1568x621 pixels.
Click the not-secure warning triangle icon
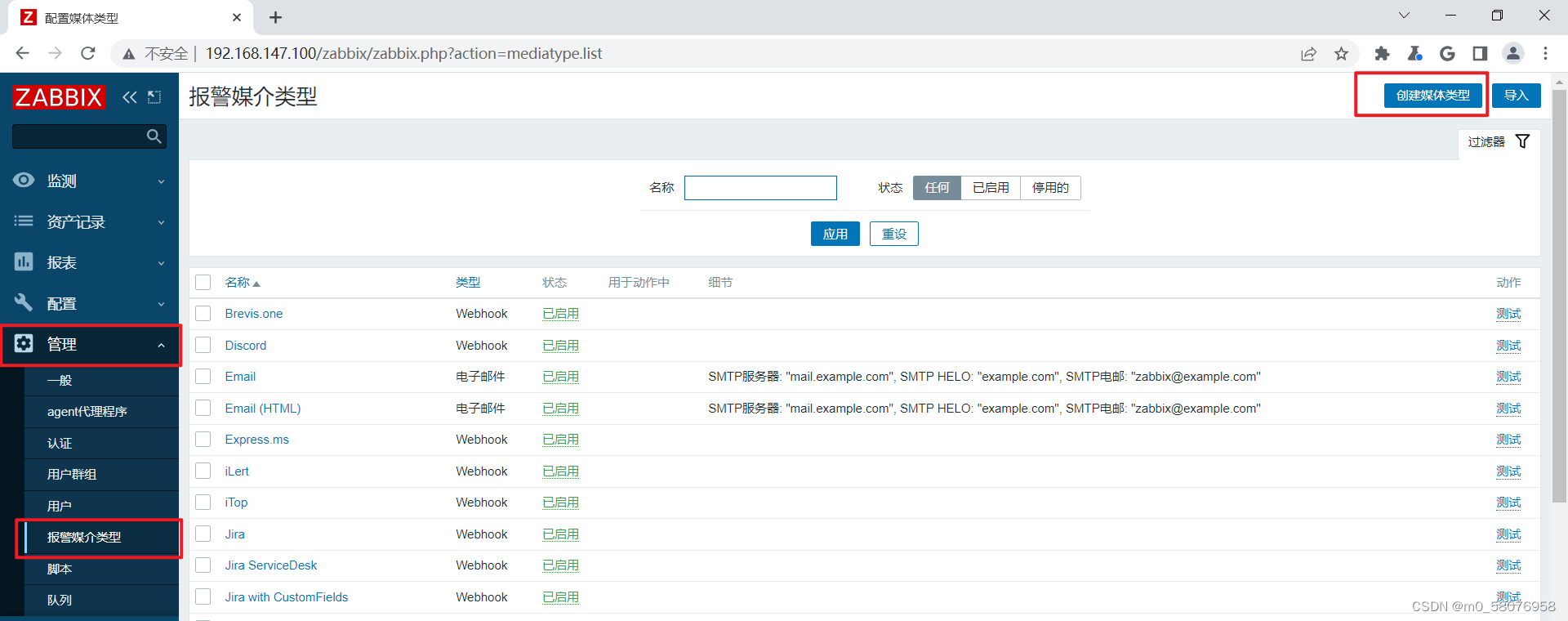point(128,54)
